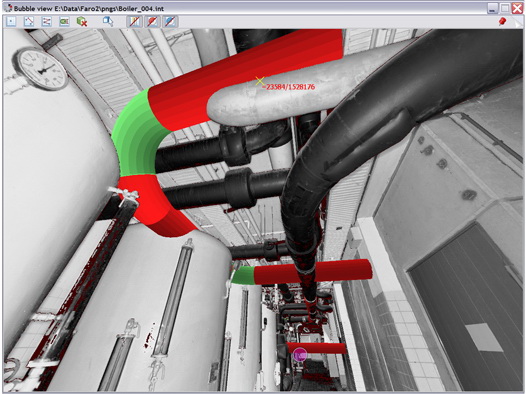Click the green cylinder fitting icon
The height and width of the screenshot is (394, 526).
pyautogui.click(x=64, y=21)
